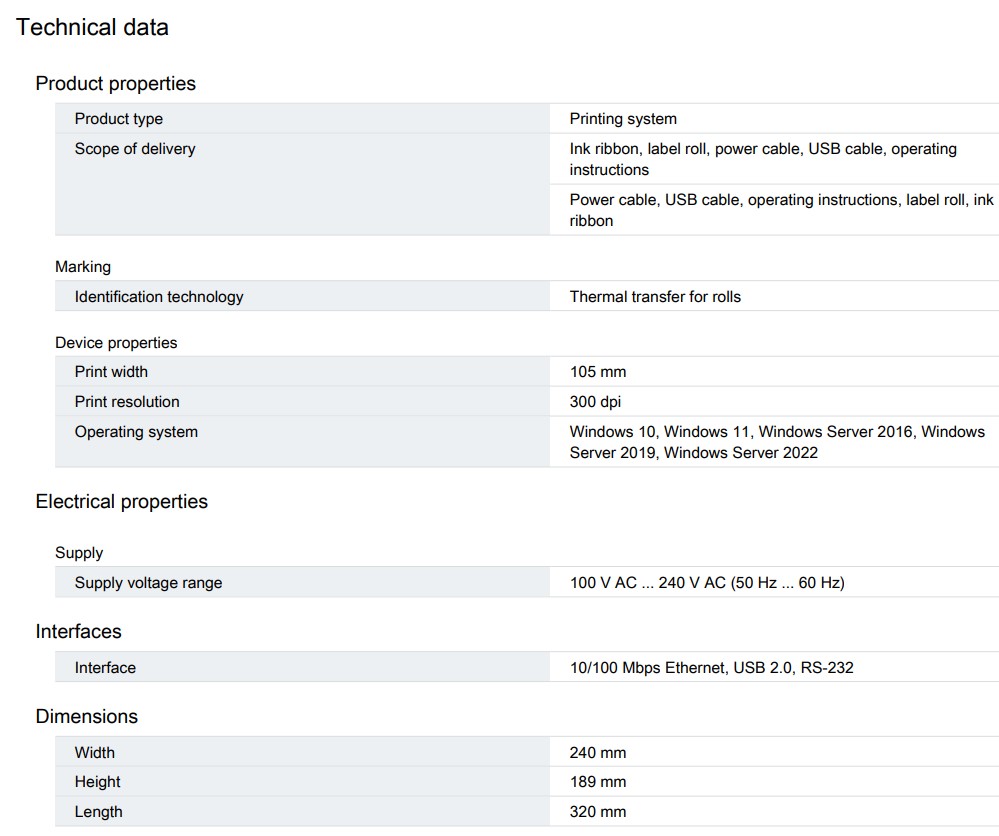Click the Supply voltage range label

pyautogui.click(x=148, y=583)
